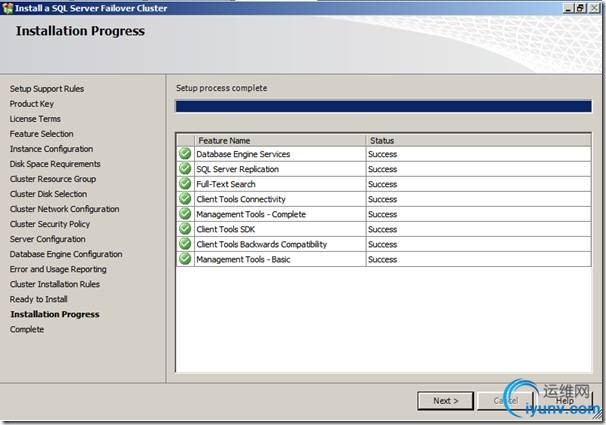606x425 pixels.
Task: Select the Client Tools Backwards Compatibility feature name
Action: (x=262, y=245)
